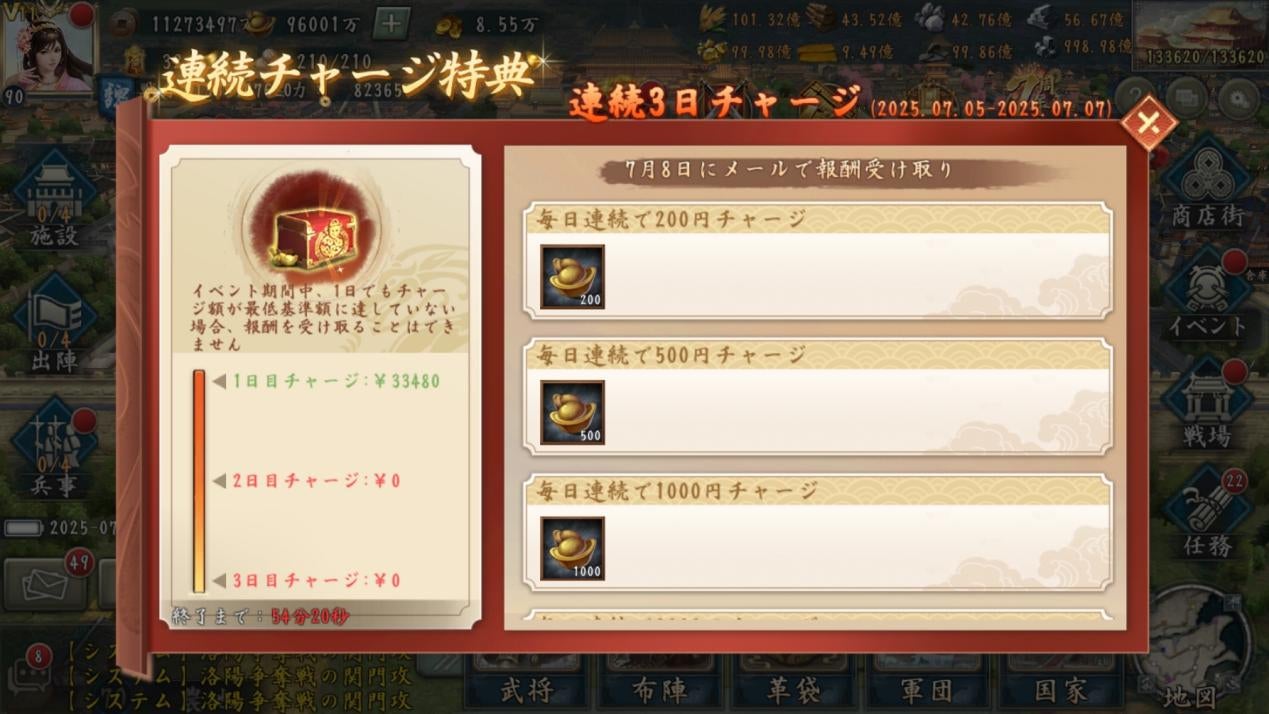Image resolution: width=1269 pixels, height=714 pixels.
Task: Open the 出陣 deployment icon
Action: coord(54,322)
